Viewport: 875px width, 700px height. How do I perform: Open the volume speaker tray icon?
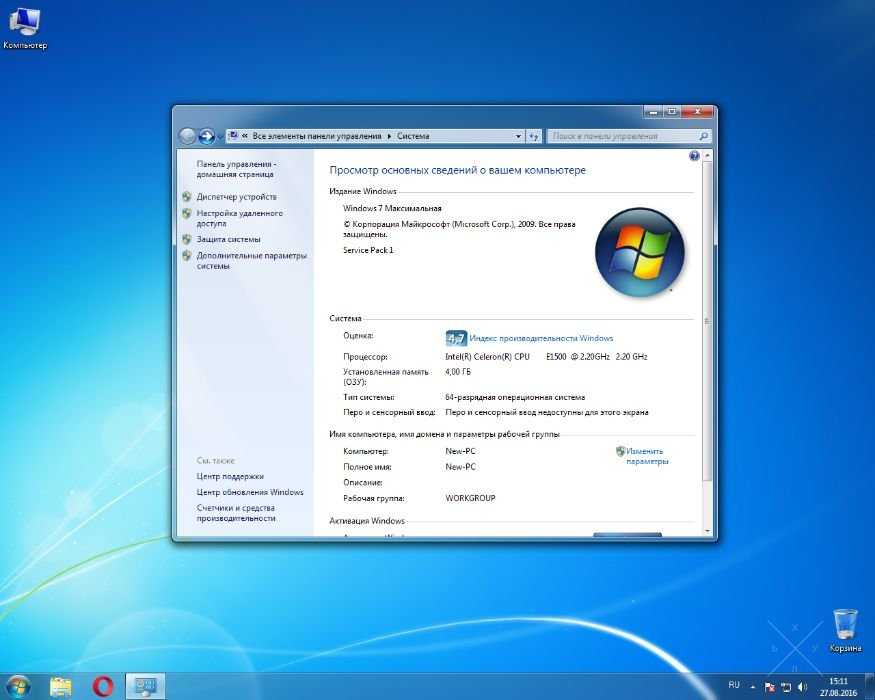pyautogui.click(x=802, y=687)
